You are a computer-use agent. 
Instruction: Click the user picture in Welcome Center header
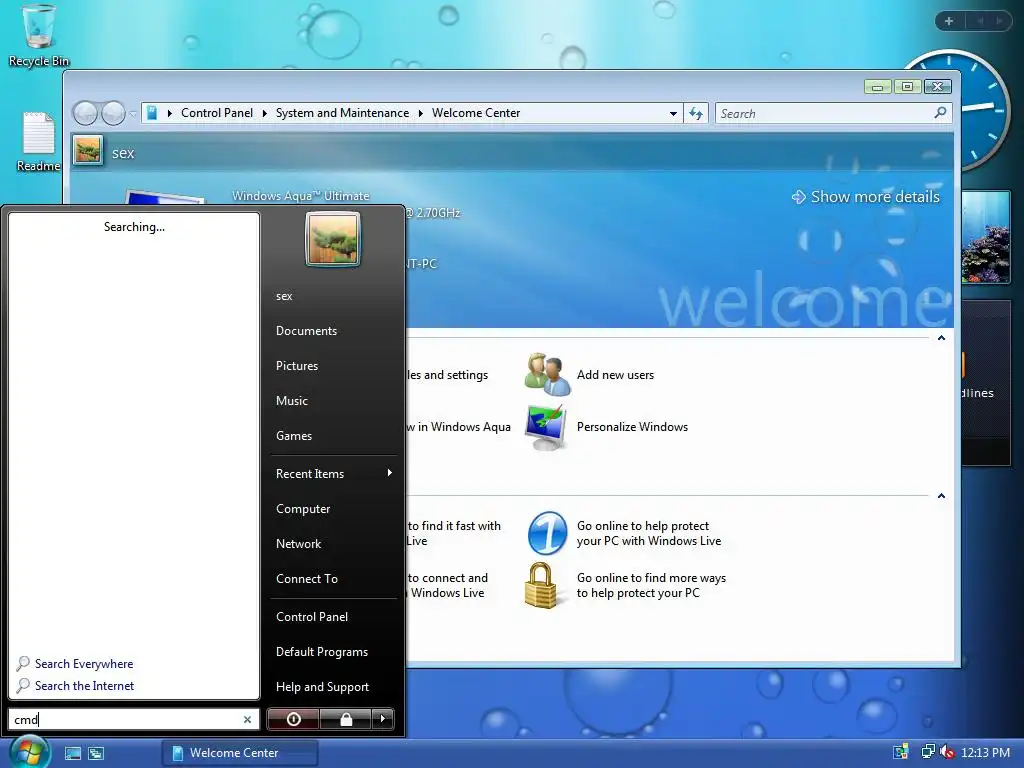(88, 150)
